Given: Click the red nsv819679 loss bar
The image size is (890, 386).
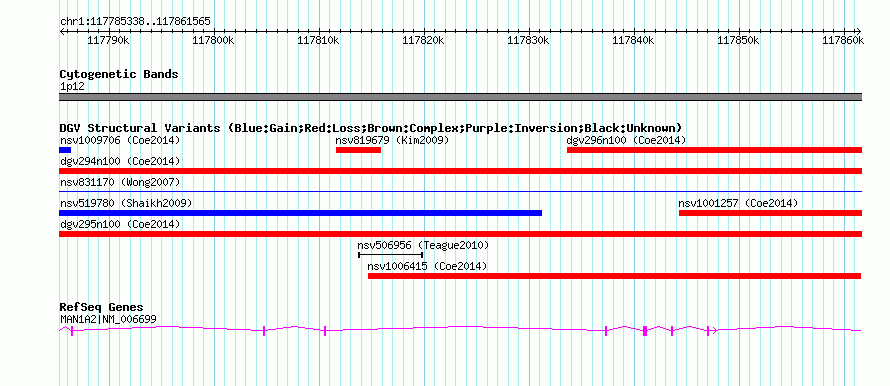Looking at the screenshot, I should tap(358, 150).
